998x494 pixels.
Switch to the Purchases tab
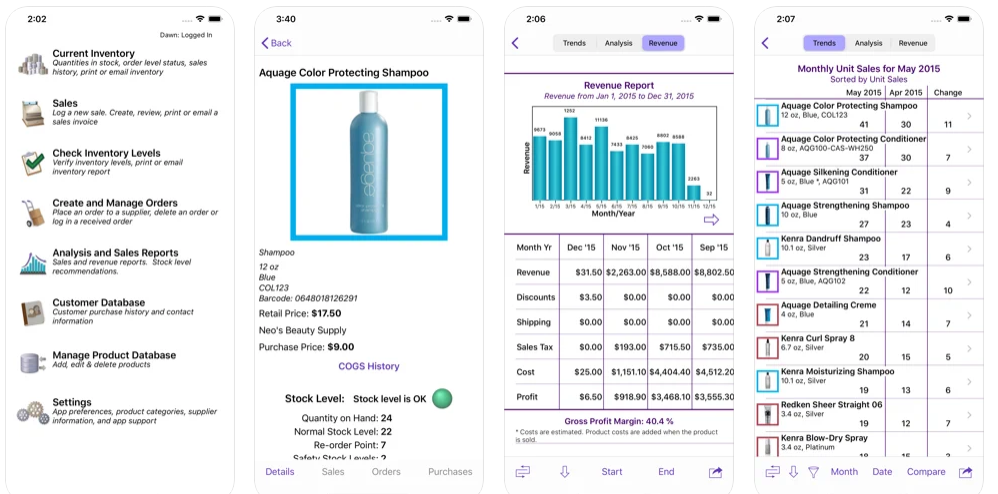[450, 472]
